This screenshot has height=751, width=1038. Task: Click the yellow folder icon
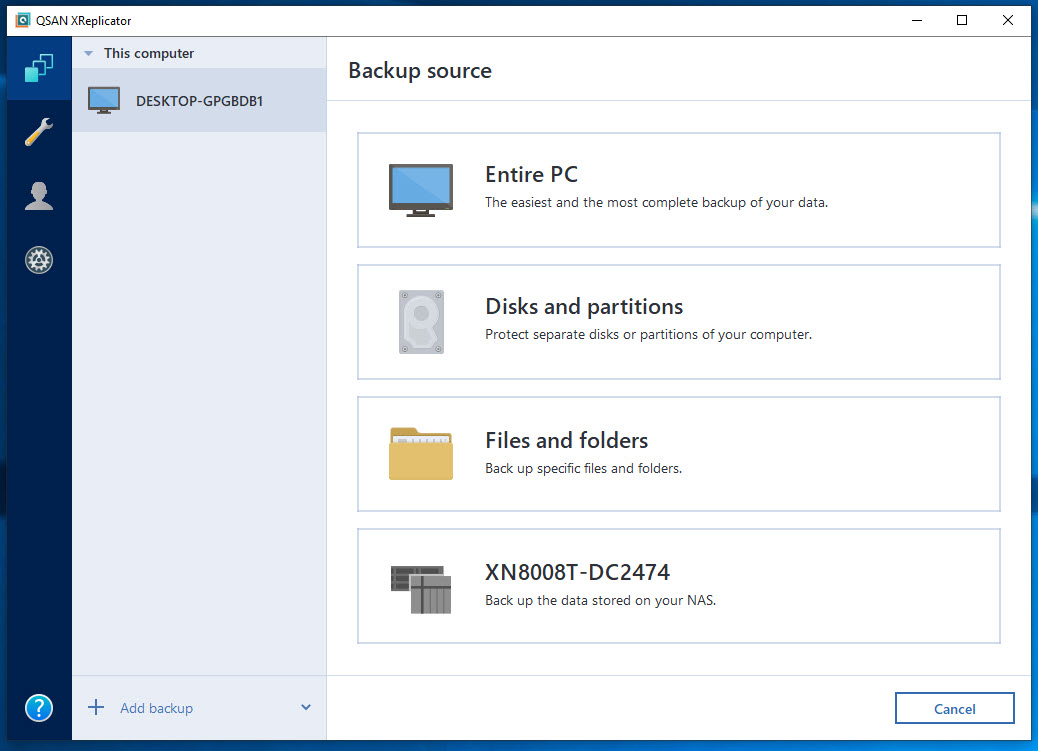click(421, 454)
